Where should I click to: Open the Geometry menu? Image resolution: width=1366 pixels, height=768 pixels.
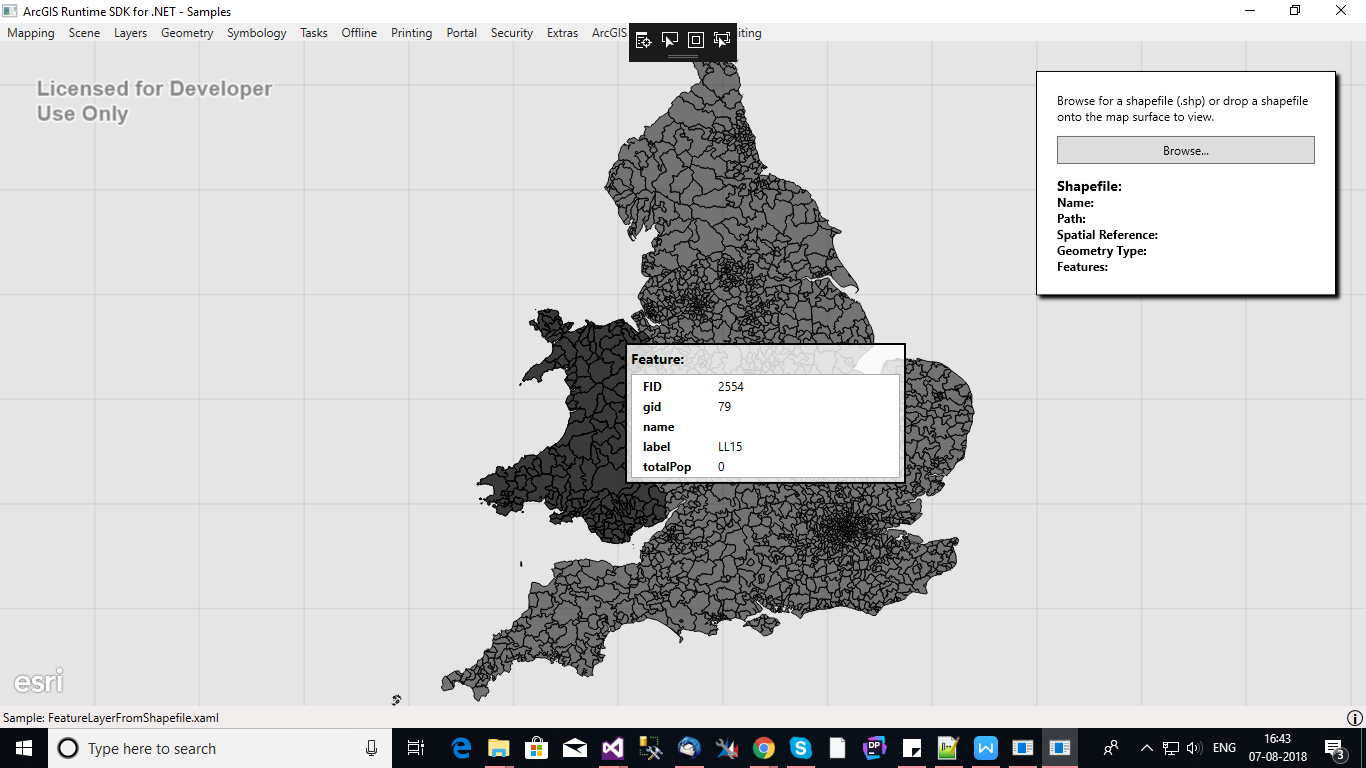[187, 33]
